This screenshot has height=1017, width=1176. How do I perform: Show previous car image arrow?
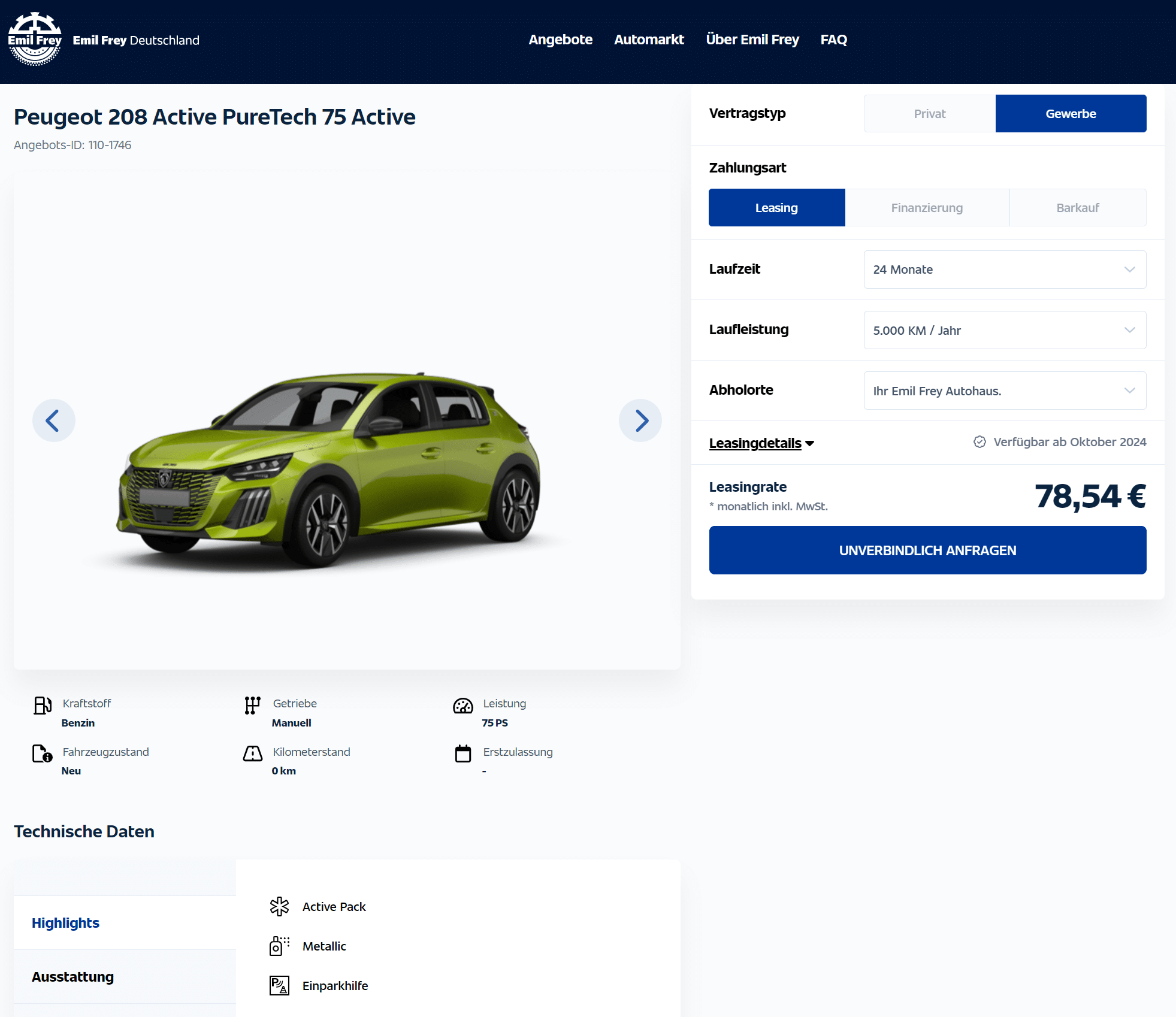click(54, 420)
